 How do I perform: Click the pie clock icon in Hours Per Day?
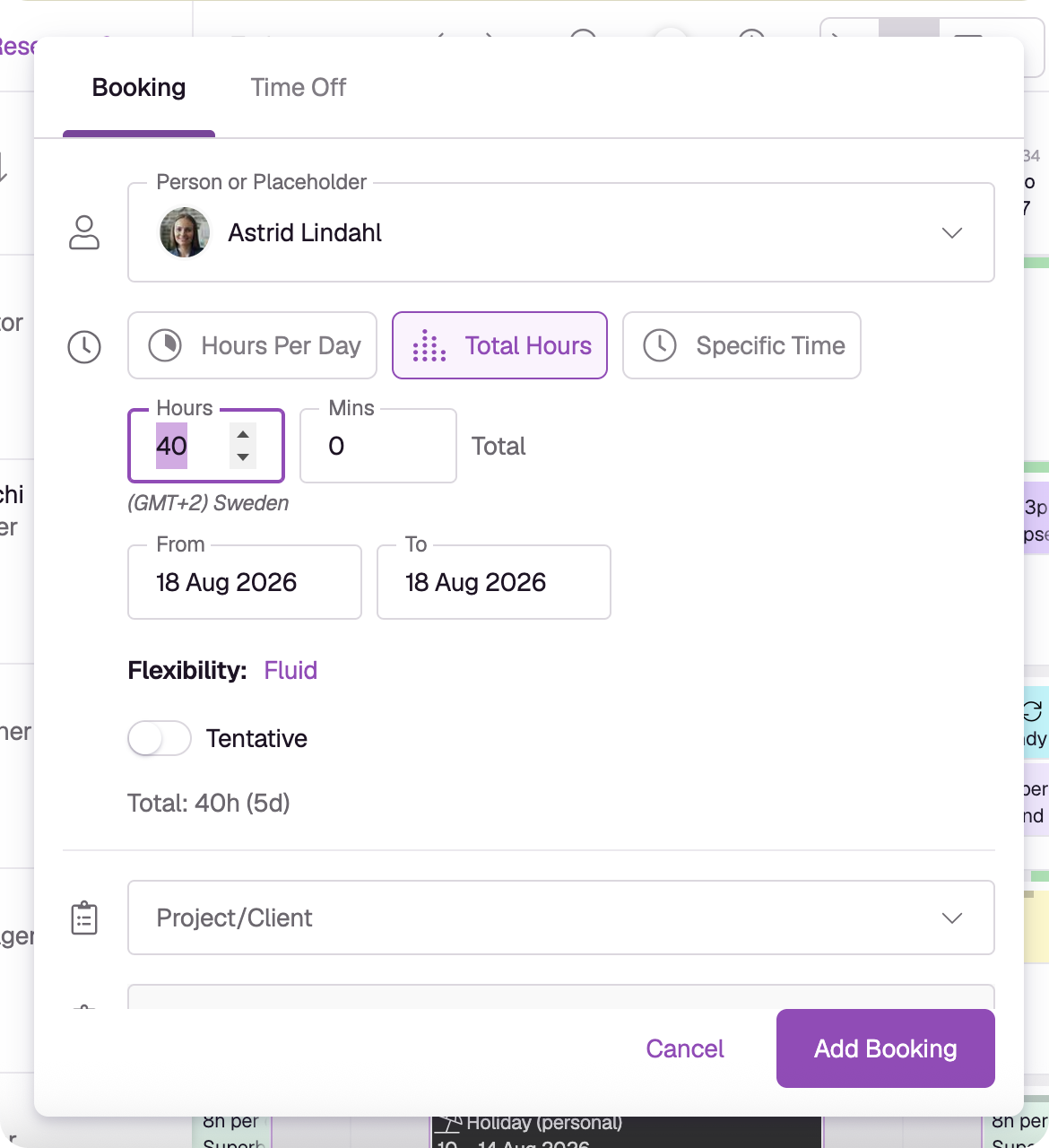click(x=165, y=345)
